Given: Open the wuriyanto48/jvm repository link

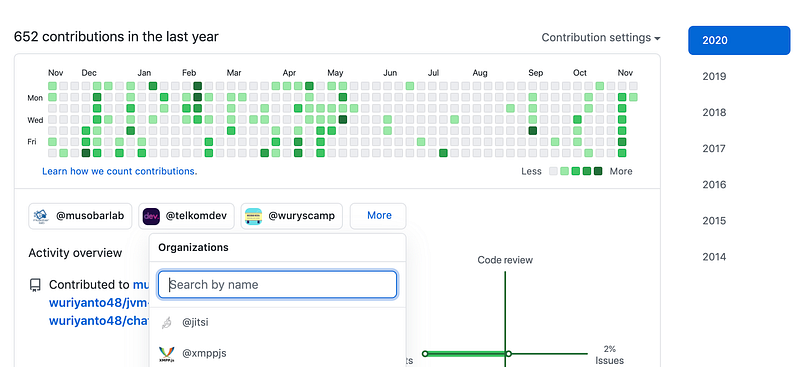Looking at the screenshot, I should [99, 303].
